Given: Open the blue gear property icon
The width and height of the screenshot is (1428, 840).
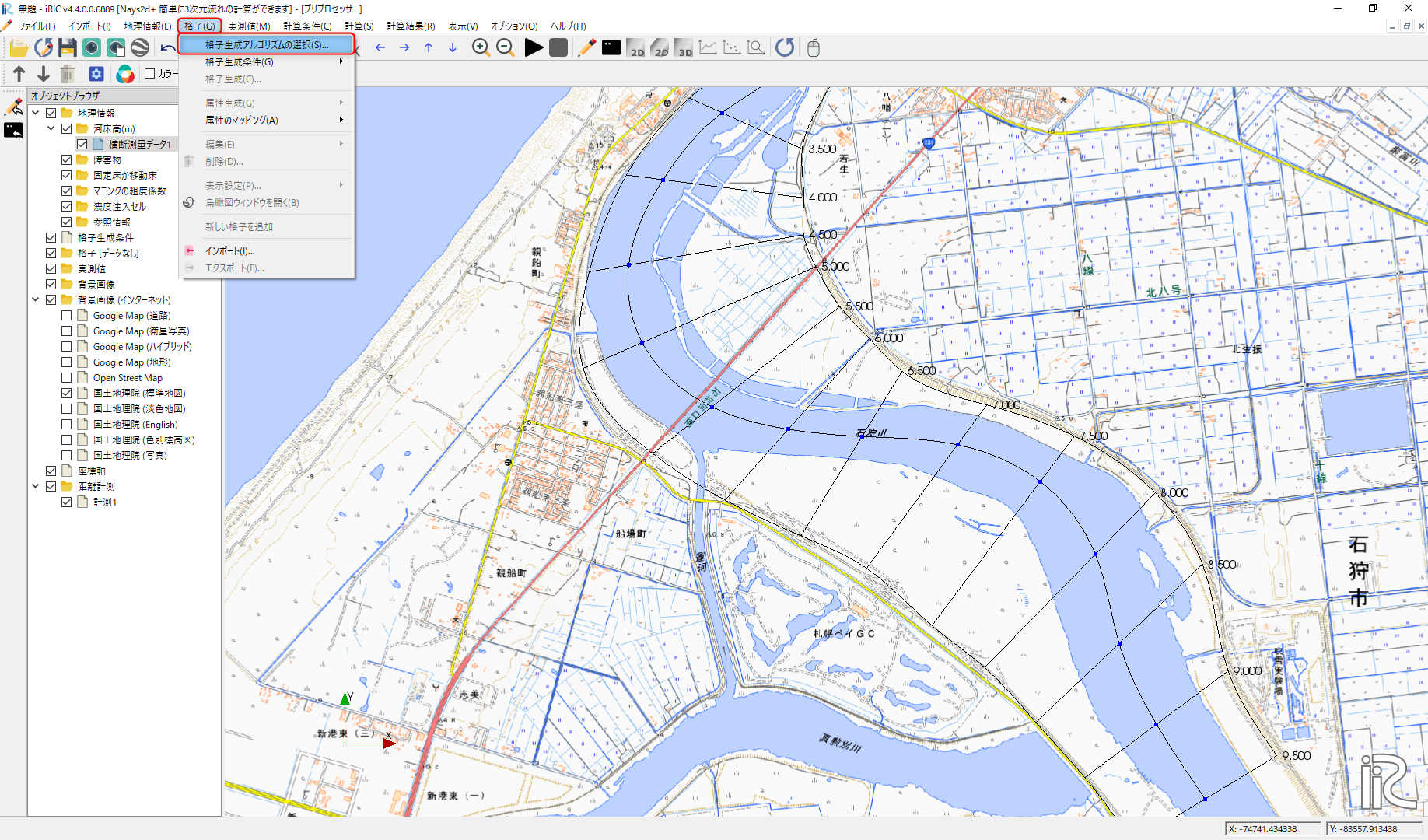Looking at the screenshot, I should tap(96, 74).
